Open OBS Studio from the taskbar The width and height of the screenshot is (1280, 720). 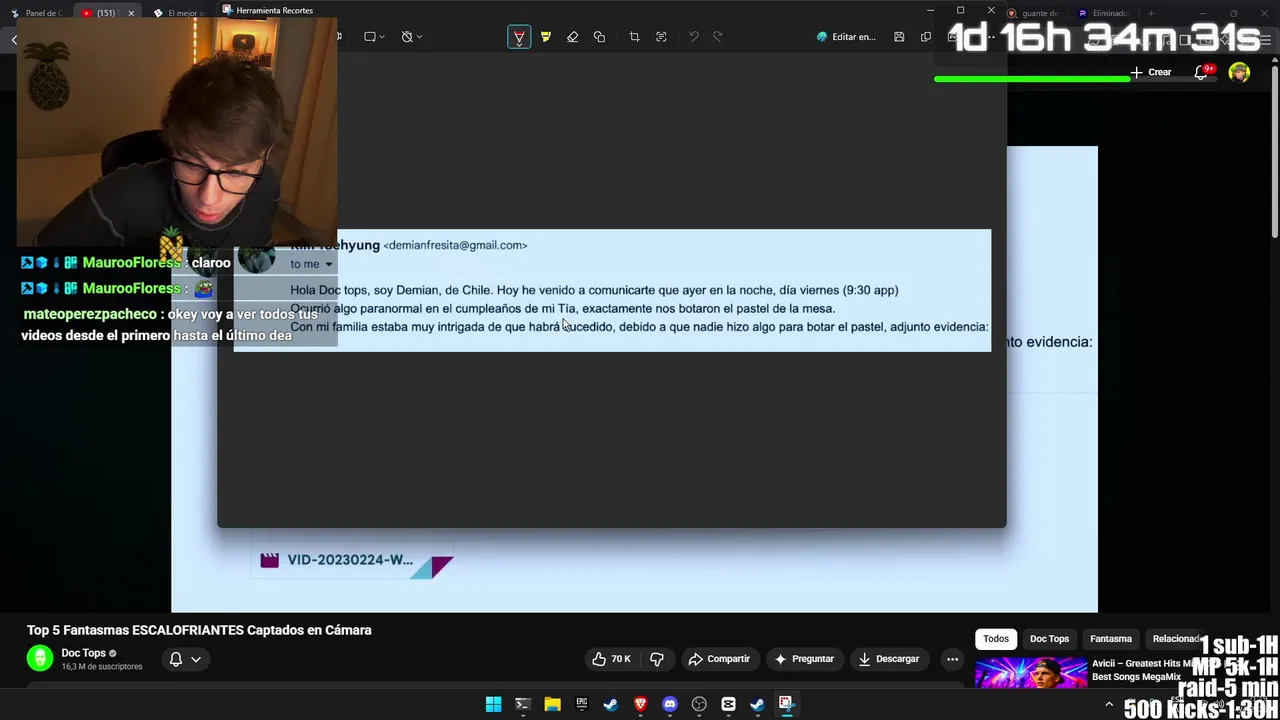[x=699, y=704]
